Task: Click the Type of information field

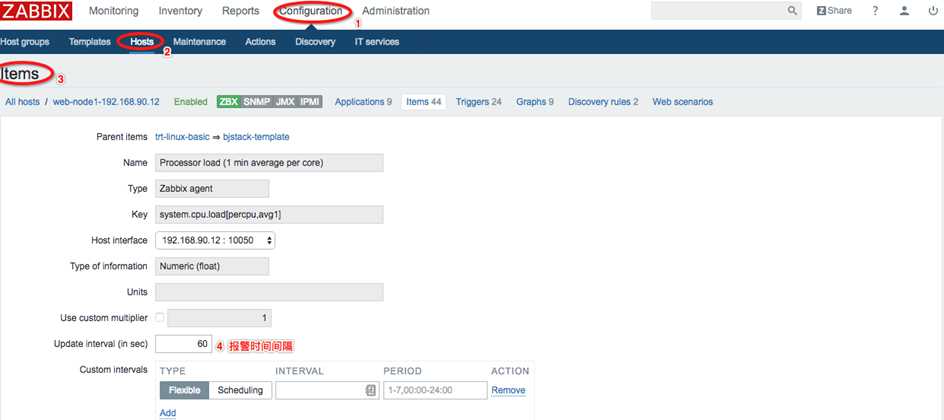Action: [212, 266]
